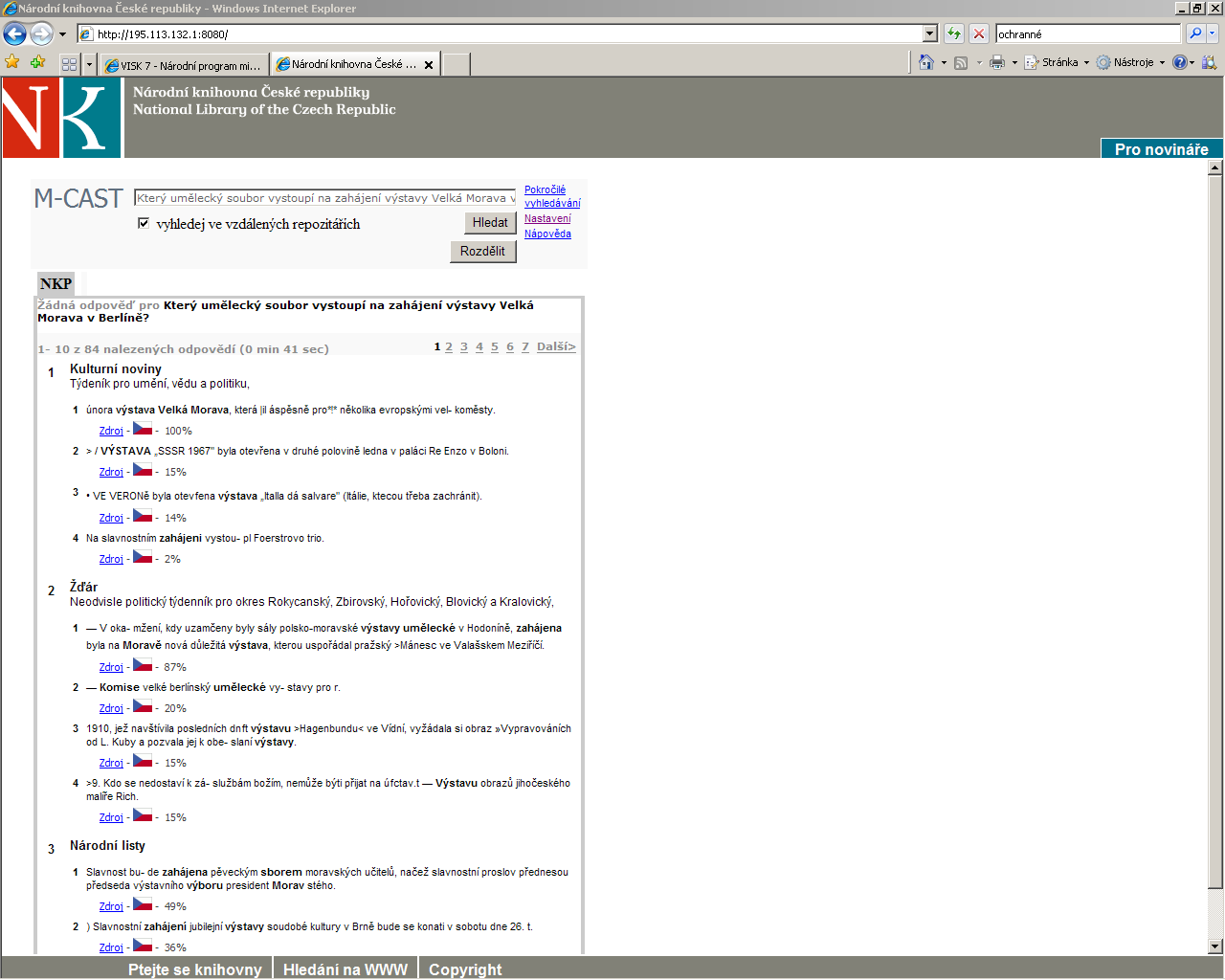Open the Nástroje menu
The width and height of the screenshot is (1225, 980).
(1130, 62)
